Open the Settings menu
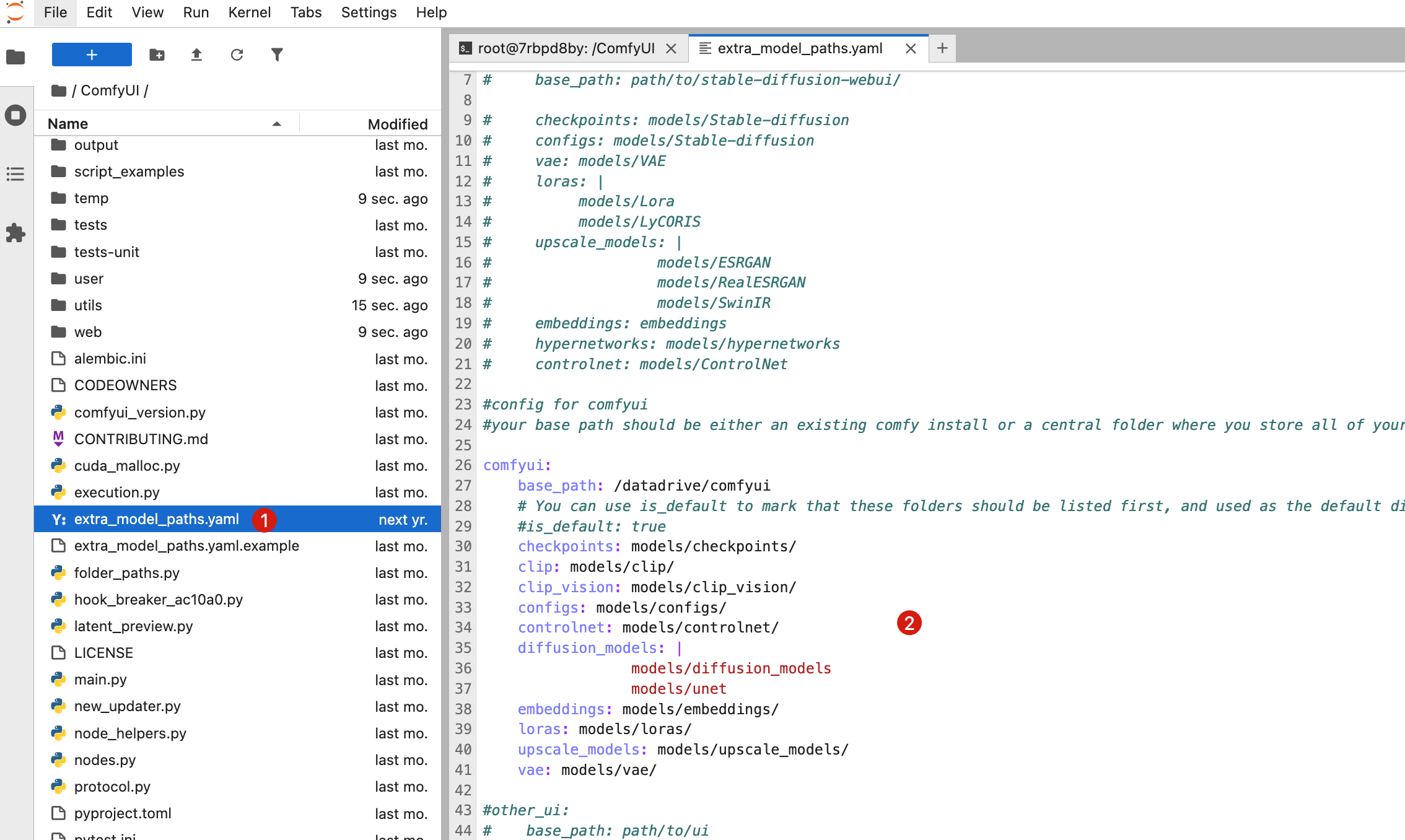Image resolution: width=1405 pixels, height=840 pixels. (369, 12)
